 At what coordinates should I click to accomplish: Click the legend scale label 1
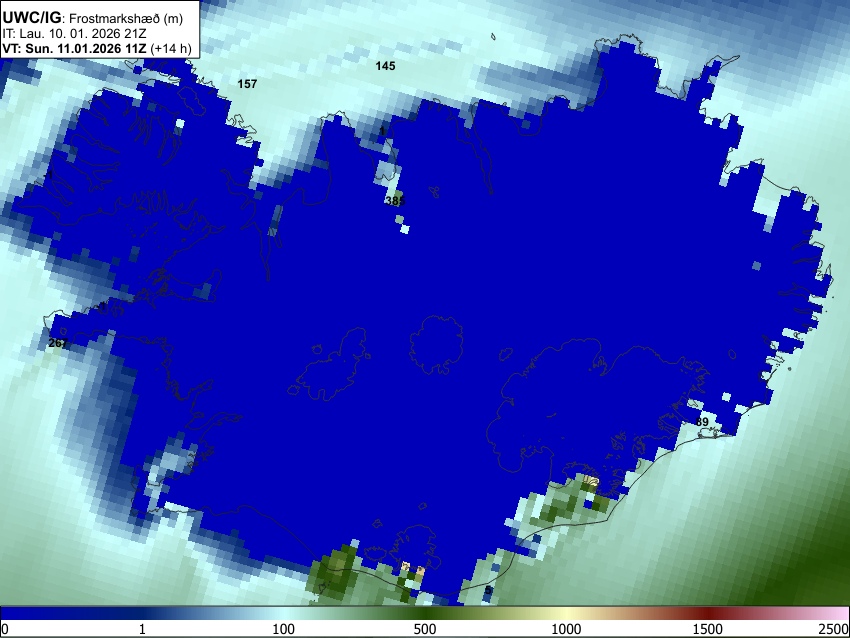(142, 629)
